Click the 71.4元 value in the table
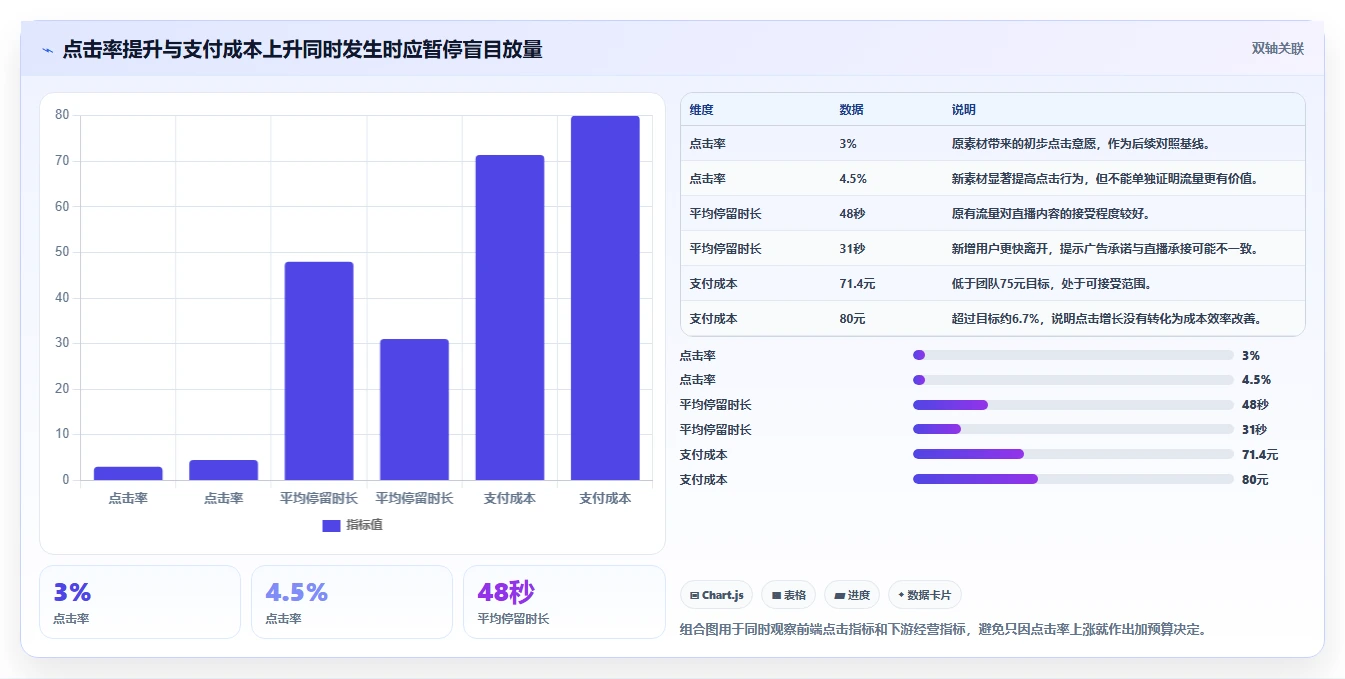The width and height of the screenshot is (1345, 679). coord(857,284)
